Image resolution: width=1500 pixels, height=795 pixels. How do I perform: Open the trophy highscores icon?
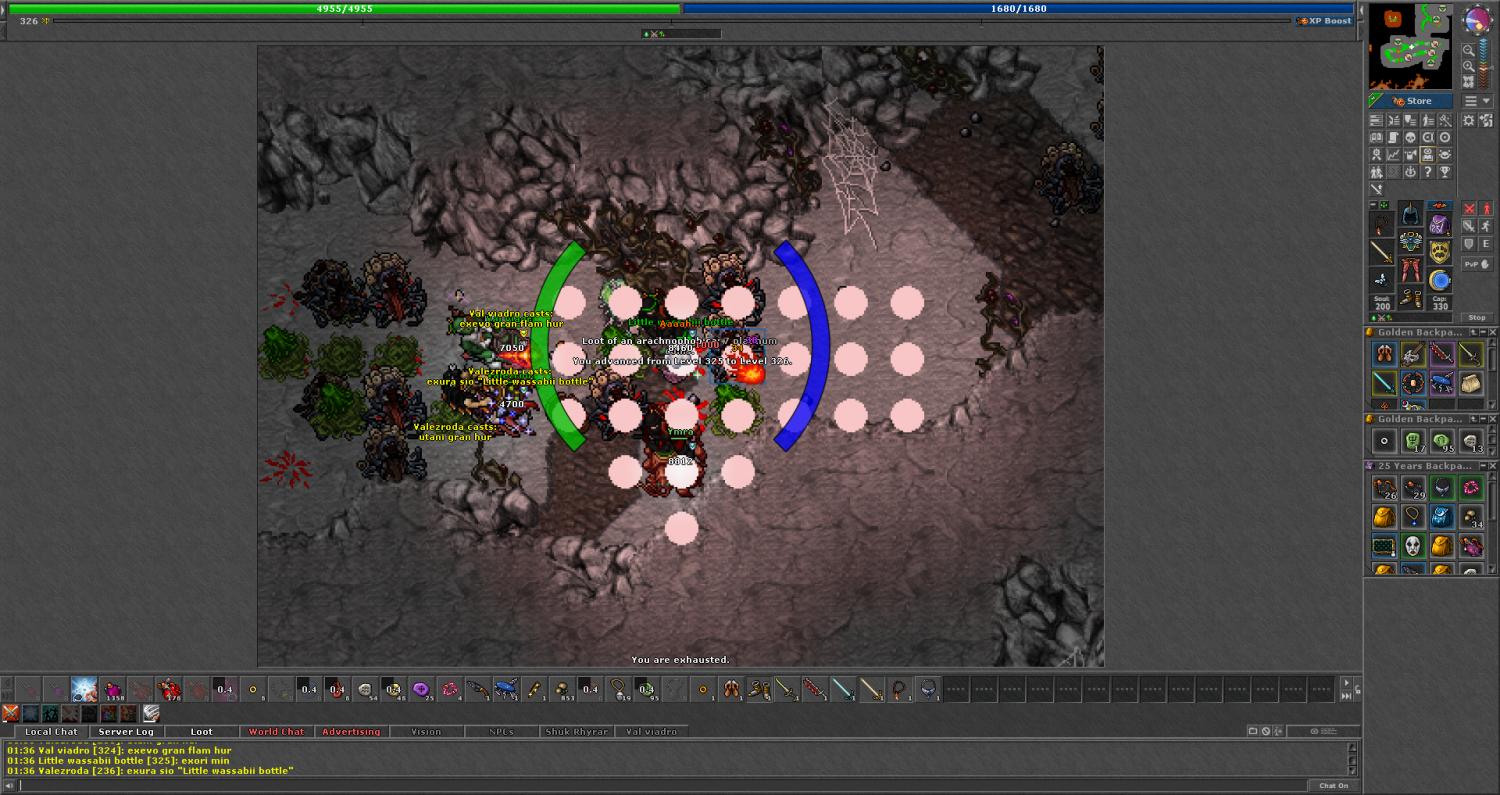click(x=1445, y=172)
